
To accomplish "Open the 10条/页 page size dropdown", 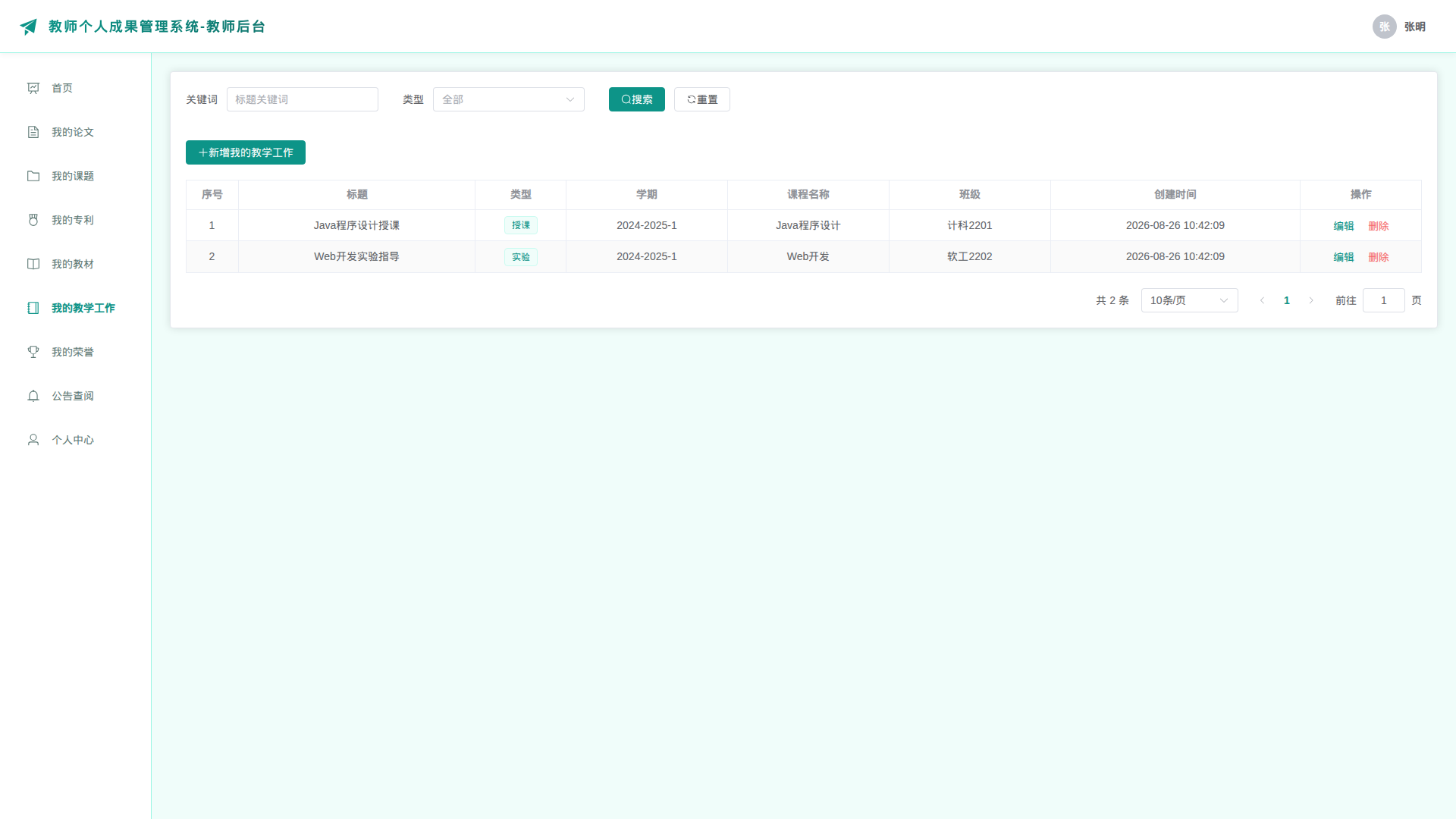I will 1190,300.
